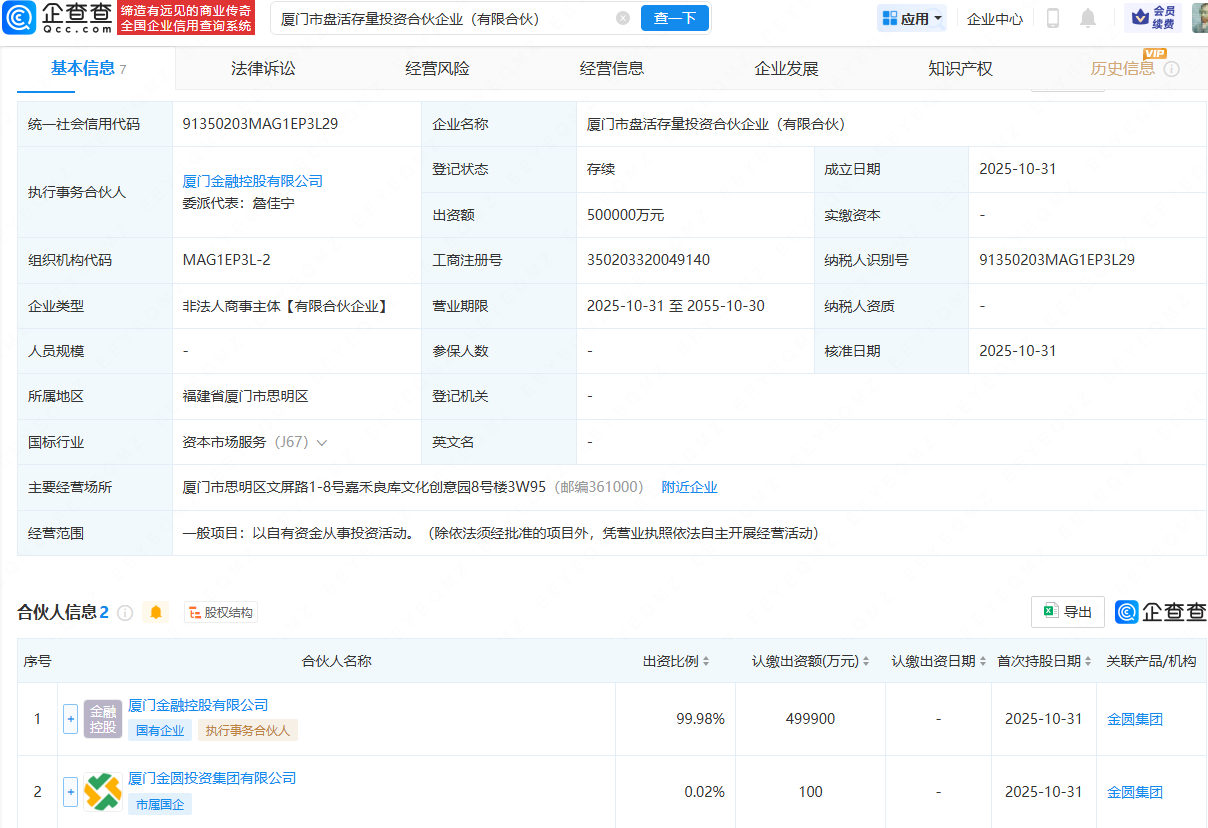Screen dimensions: 1208x828
Task: Sort by 出资比例 column
Action: tap(706, 662)
